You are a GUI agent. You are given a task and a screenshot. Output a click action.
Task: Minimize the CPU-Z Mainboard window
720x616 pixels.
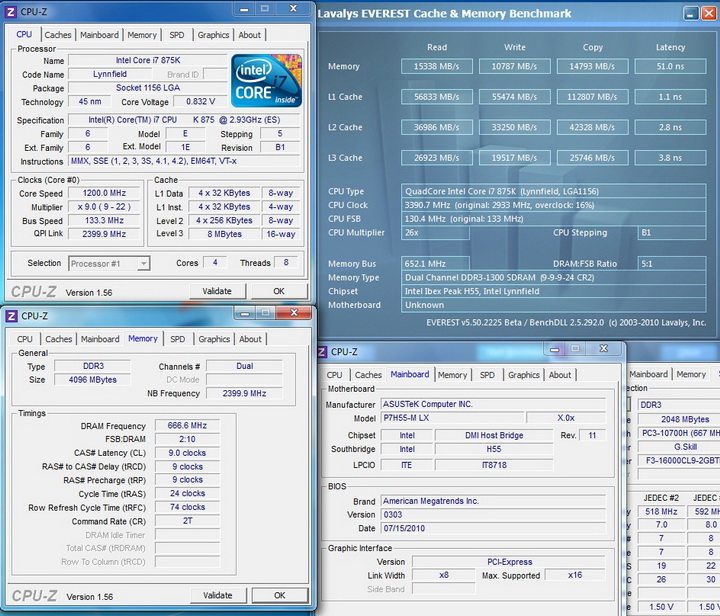tap(555, 349)
